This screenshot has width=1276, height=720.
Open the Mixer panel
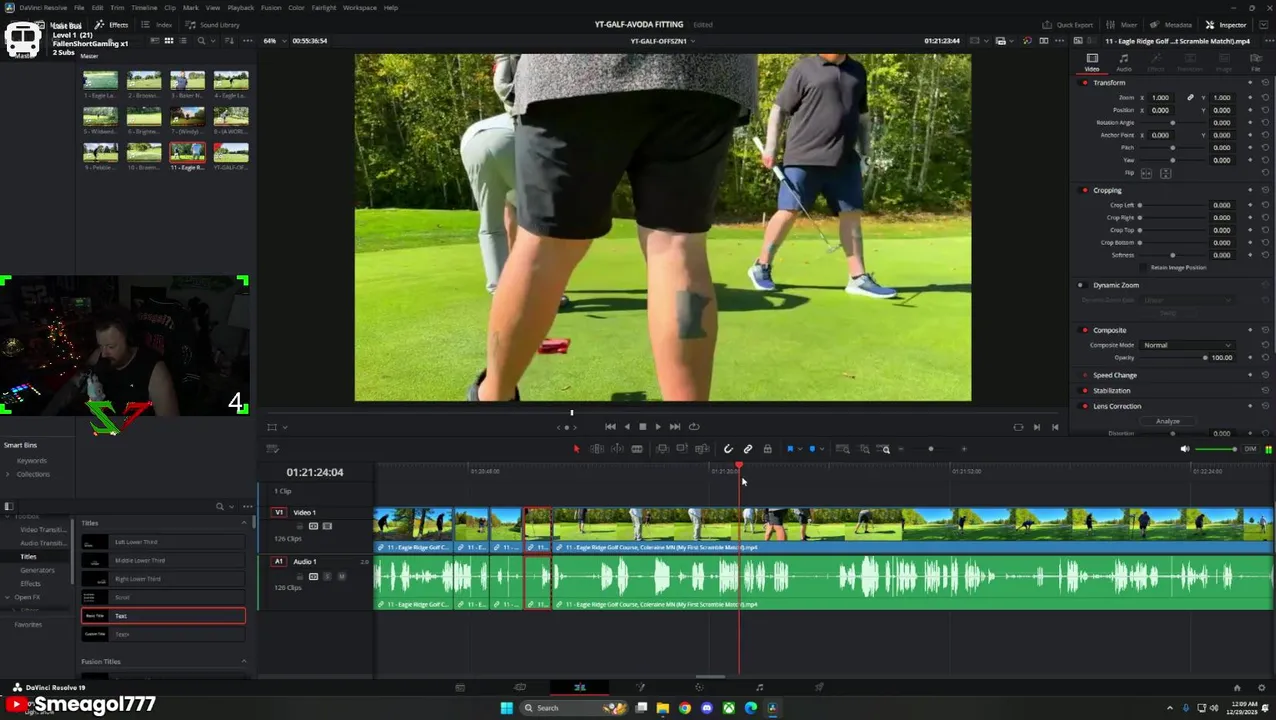coord(1123,25)
